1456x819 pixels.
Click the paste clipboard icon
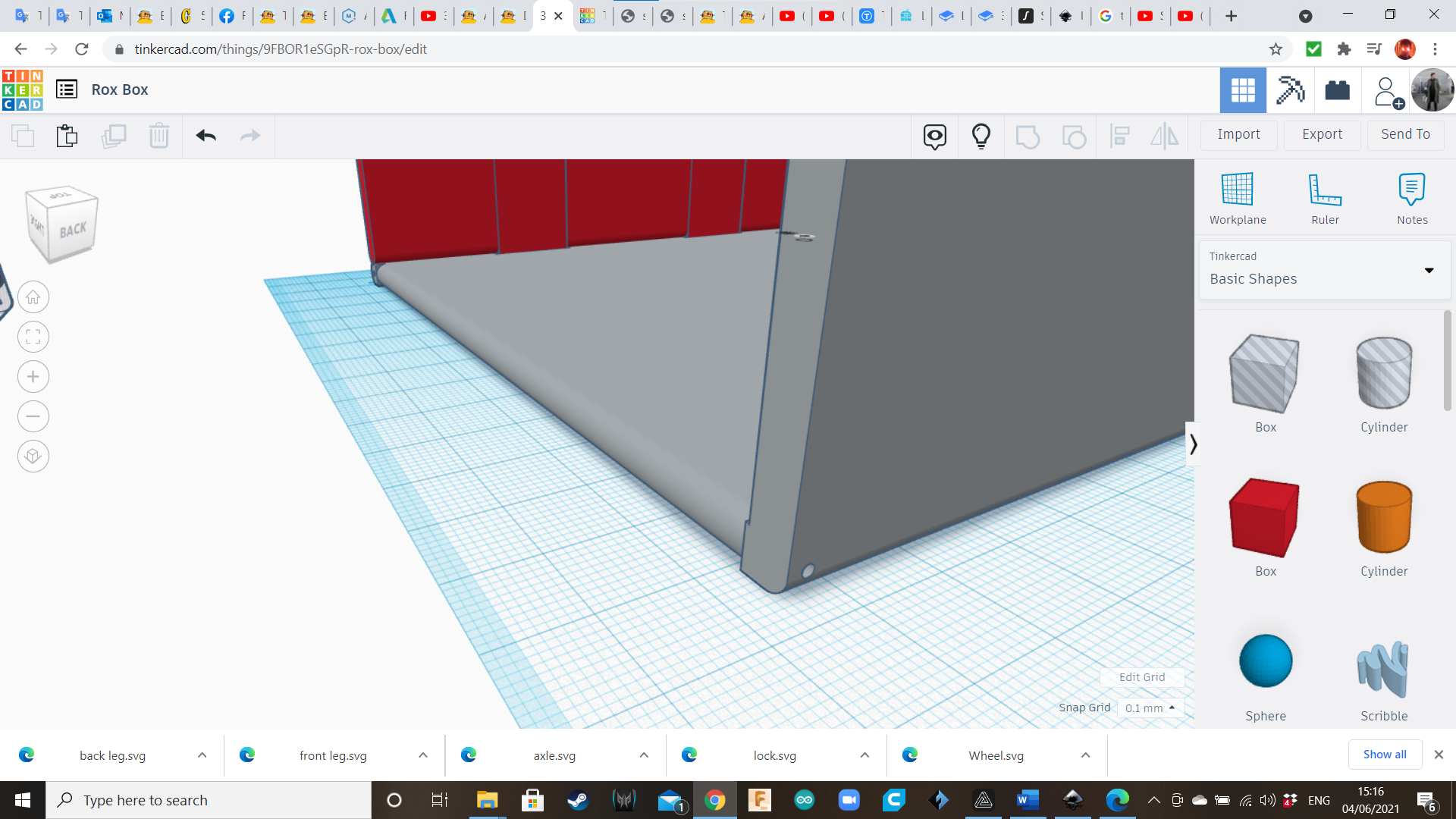pos(67,136)
